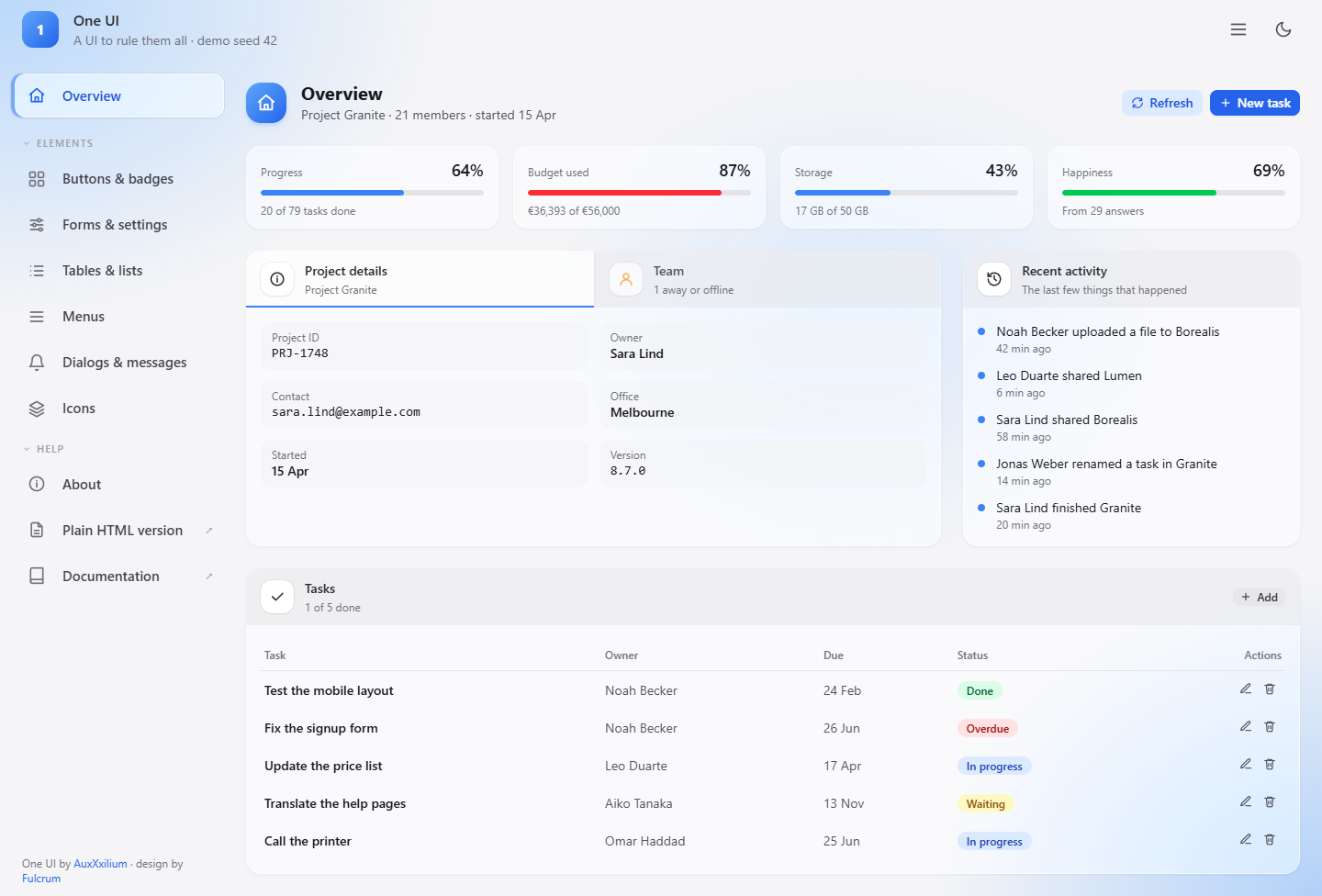Follow the Fulcrum footer link
Screen dimensions: 1322x896
[41, 879]
